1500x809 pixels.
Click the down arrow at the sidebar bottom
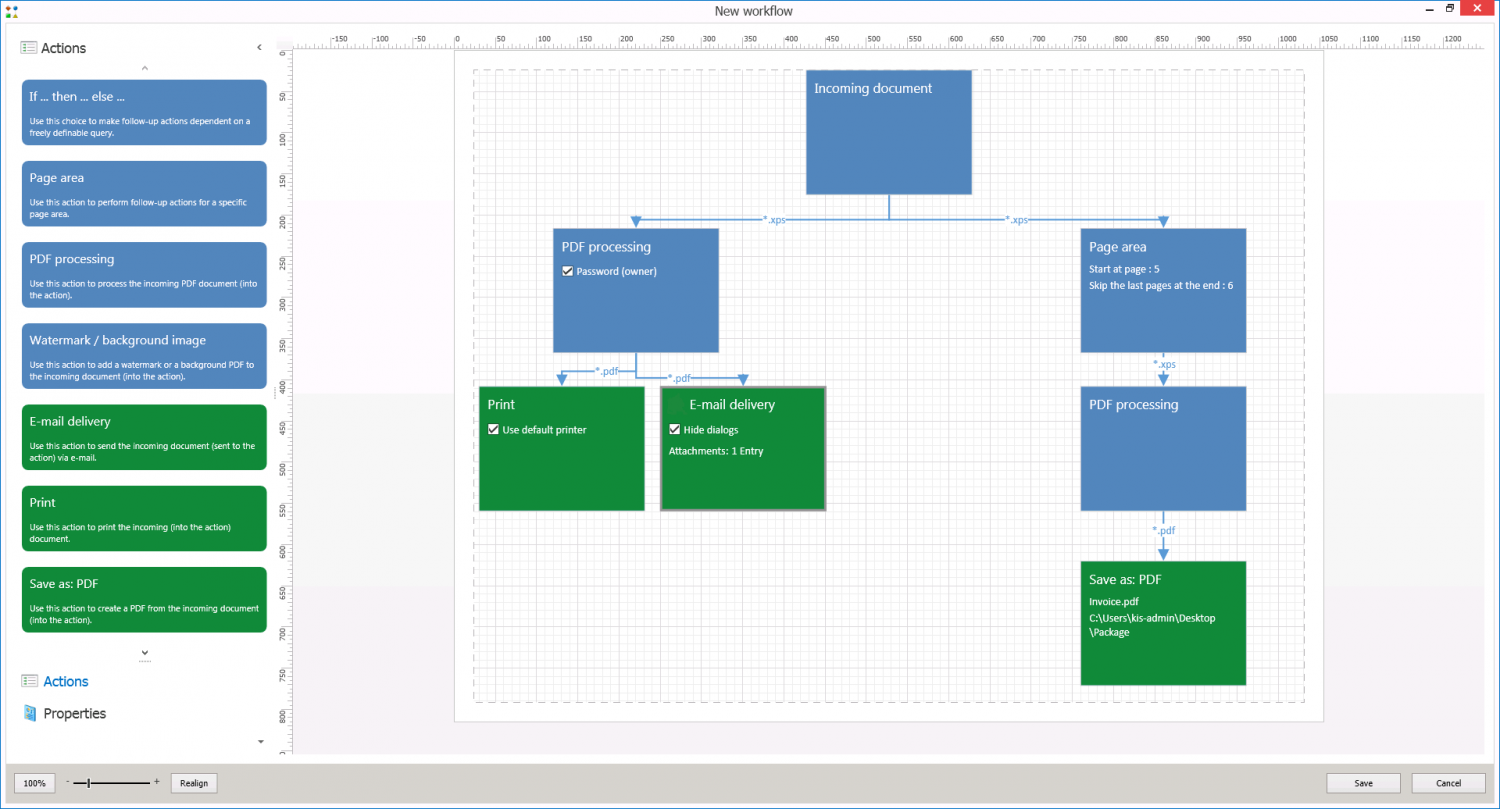click(x=259, y=741)
